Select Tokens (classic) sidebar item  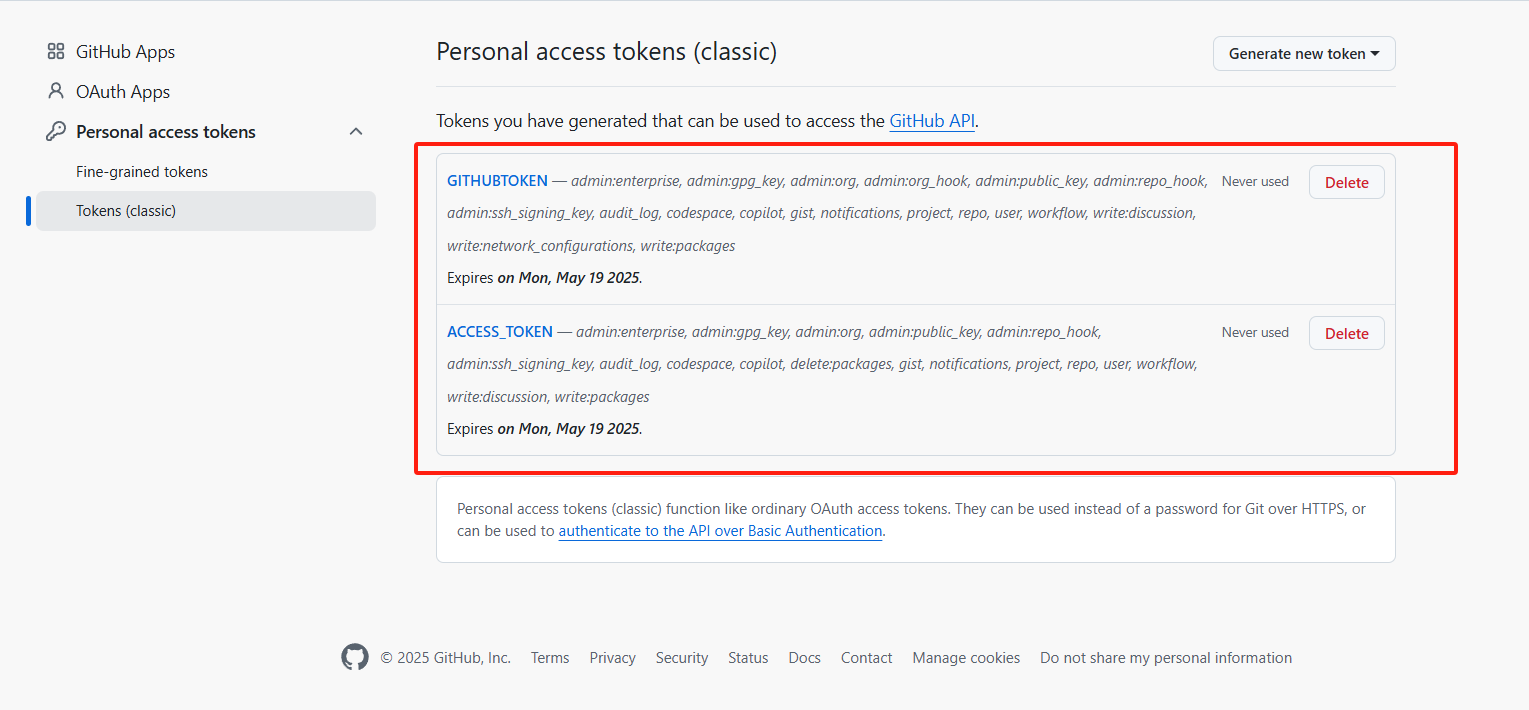coord(126,211)
